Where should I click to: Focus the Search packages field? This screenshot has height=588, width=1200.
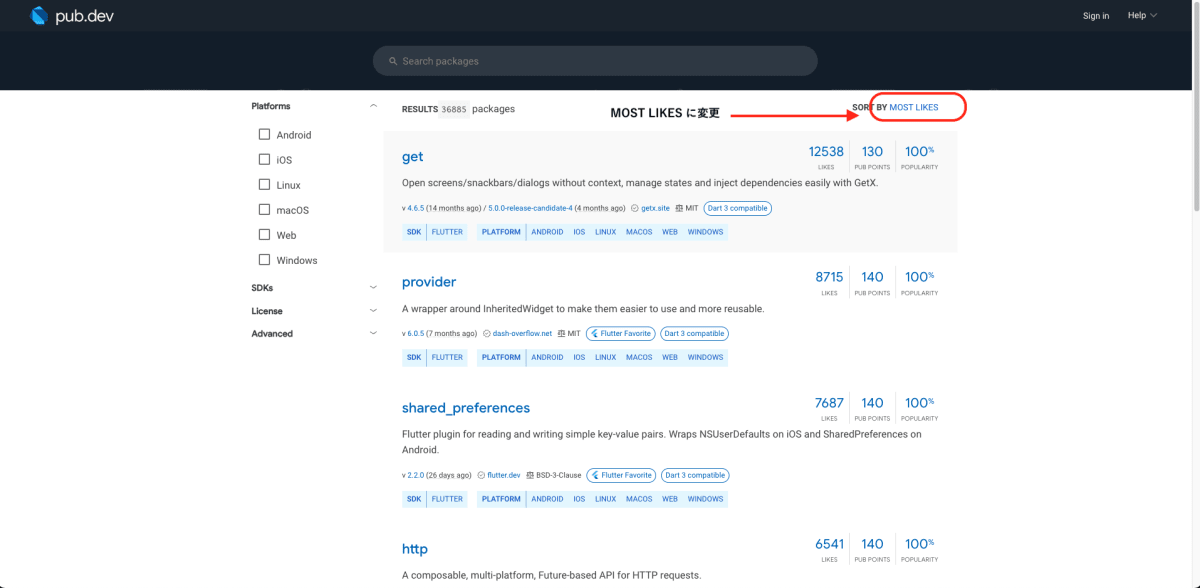click(595, 61)
